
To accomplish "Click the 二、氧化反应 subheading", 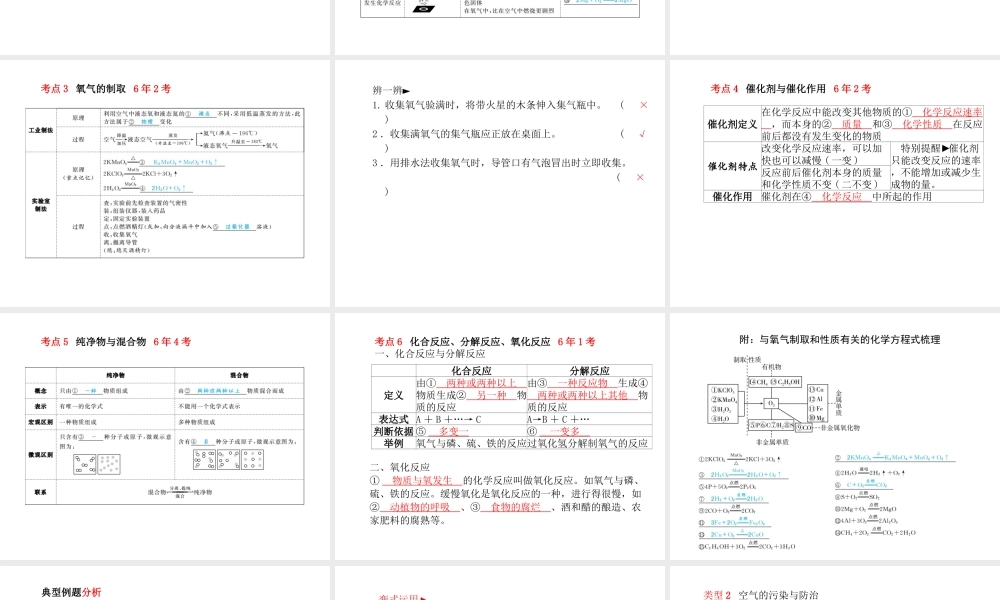I will click(x=400, y=467).
